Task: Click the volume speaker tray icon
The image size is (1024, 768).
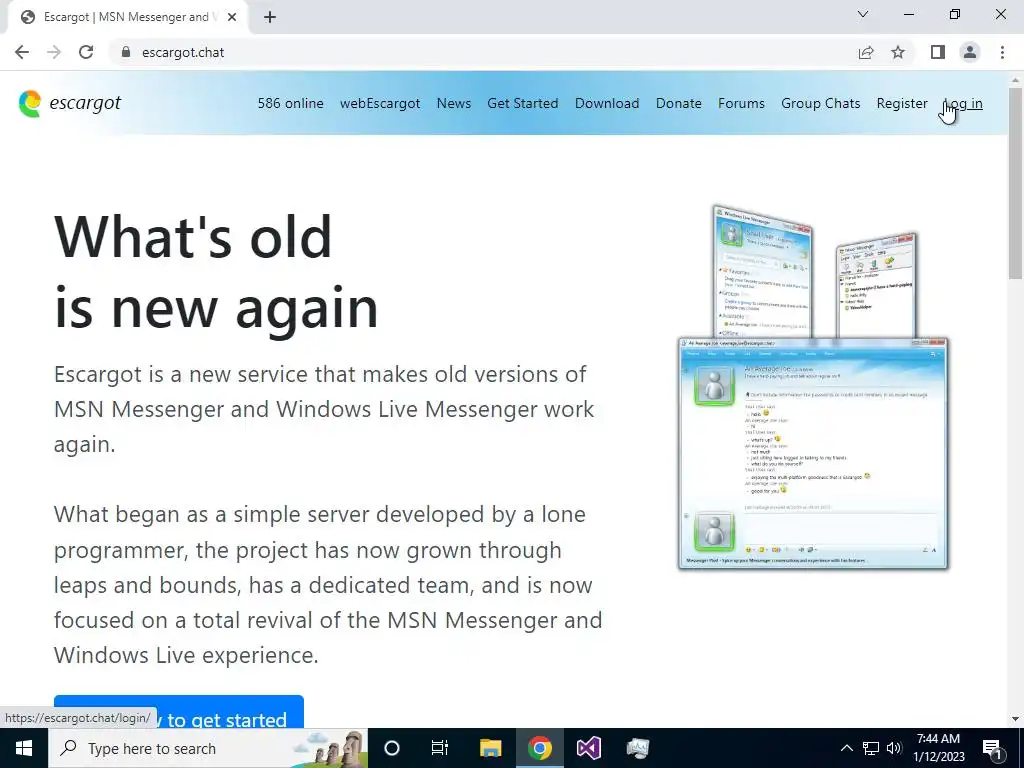Action: [894, 748]
